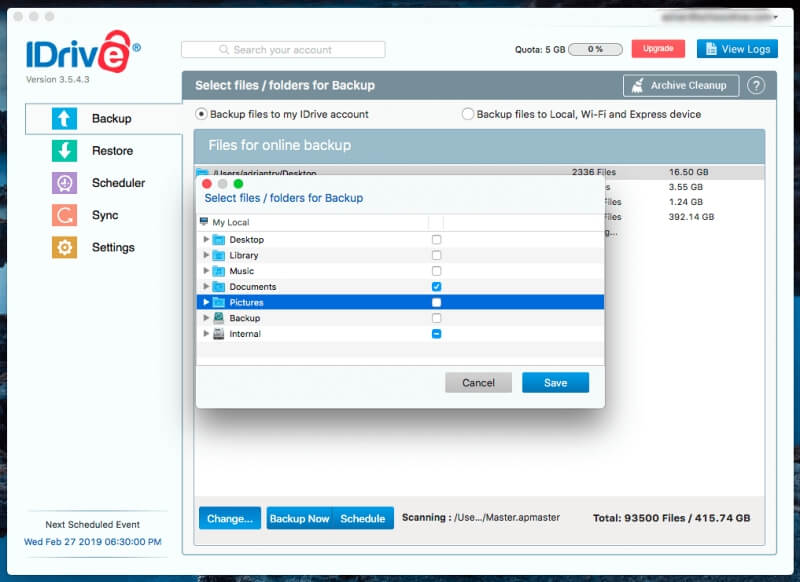Check the Pictures folder checkbox
The image size is (800, 582).
436,302
